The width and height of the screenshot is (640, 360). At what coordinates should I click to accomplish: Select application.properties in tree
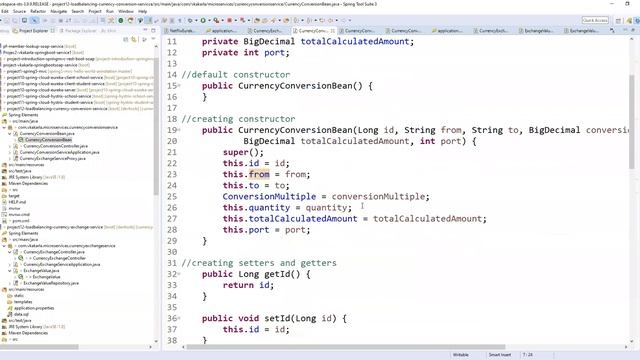point(34,308)
